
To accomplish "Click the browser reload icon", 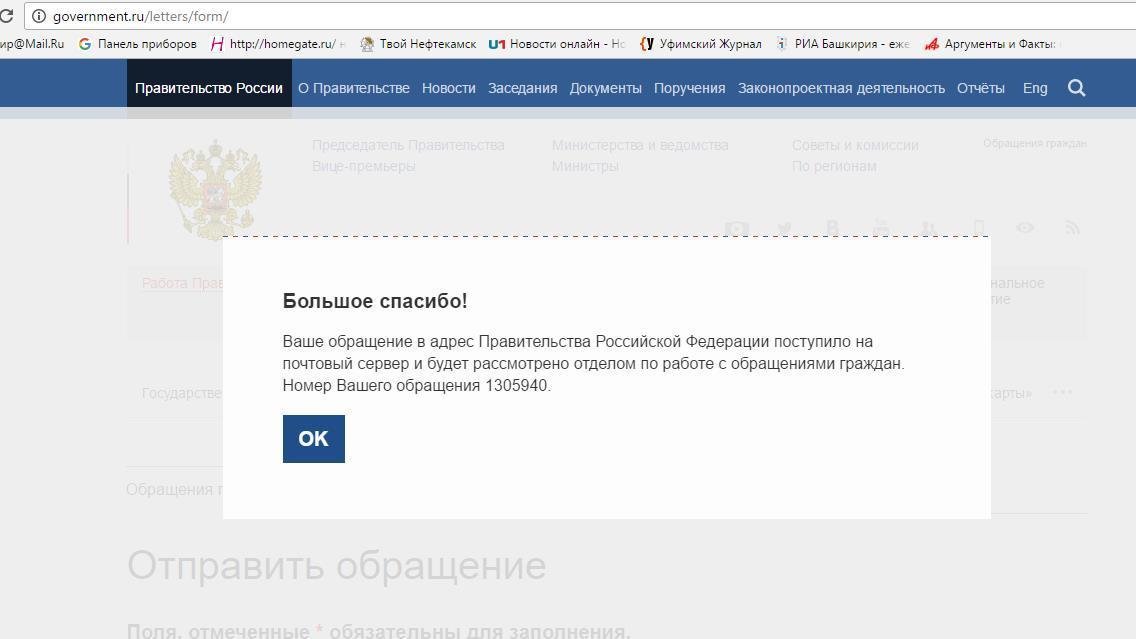I will coord(7,16).
